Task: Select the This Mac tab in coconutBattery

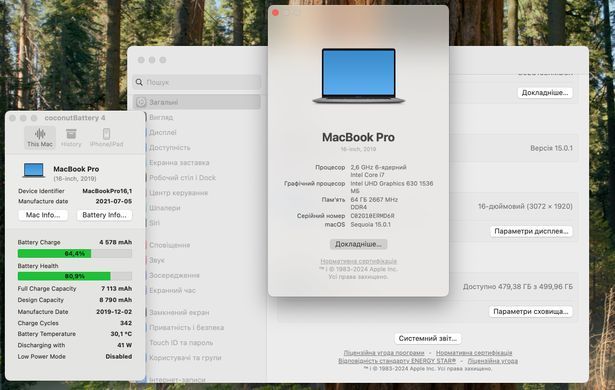Action: 40,138
